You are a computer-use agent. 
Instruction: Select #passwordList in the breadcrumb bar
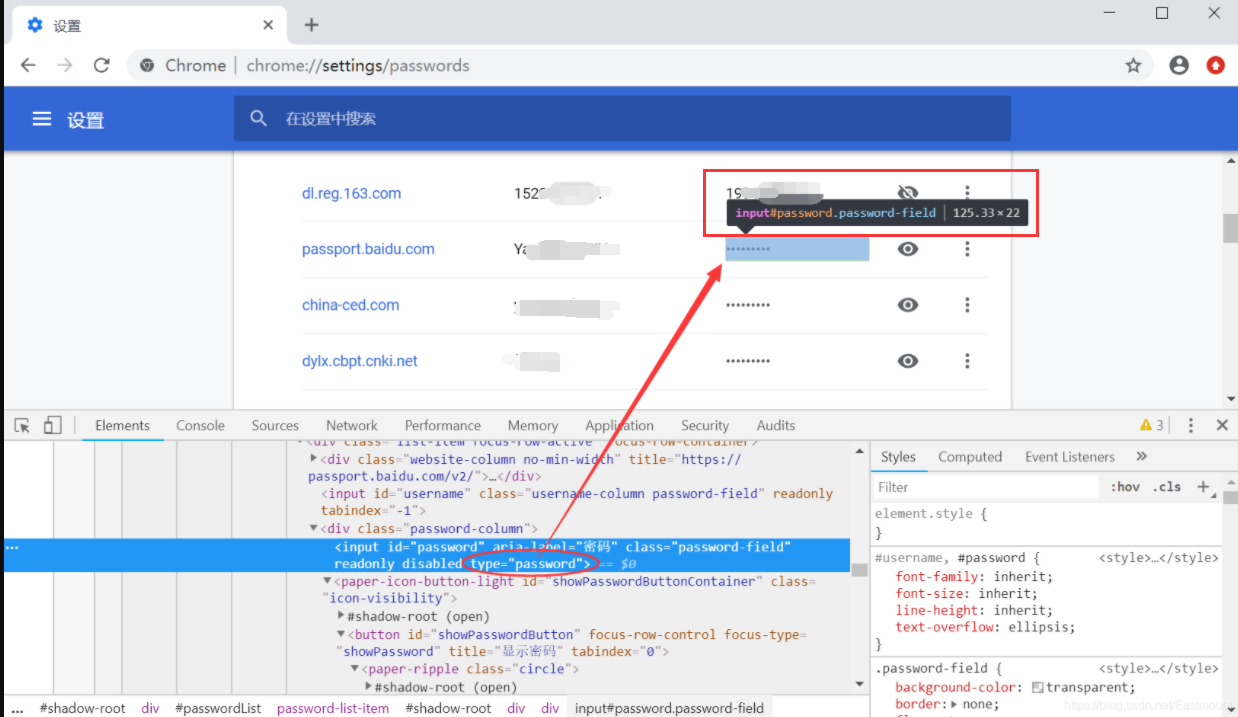click(x=218, y=708)
